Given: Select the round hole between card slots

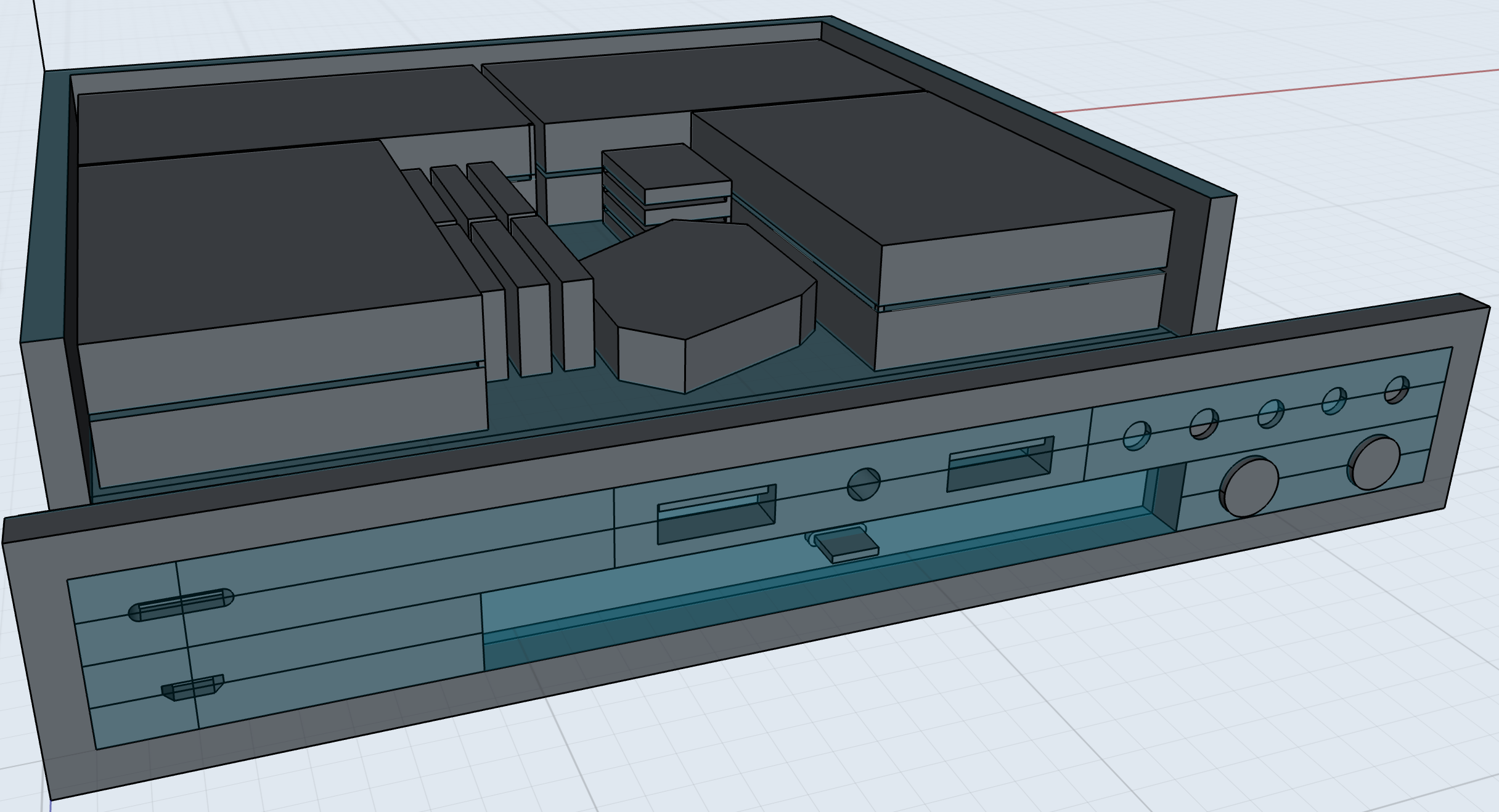Looking at the screenshot, I should tap(864, 484).
